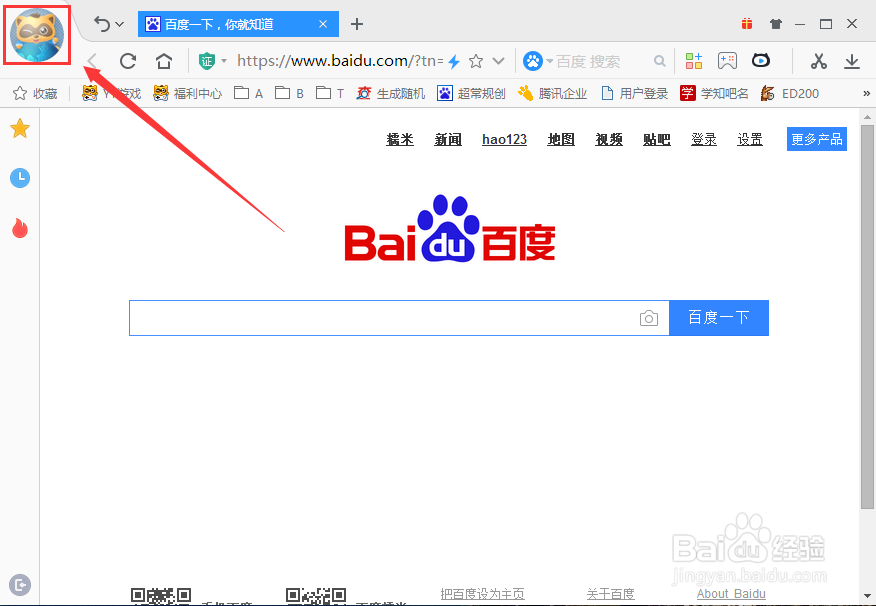Expand the bookmarks bar overflow chevron

pos(867,93)
